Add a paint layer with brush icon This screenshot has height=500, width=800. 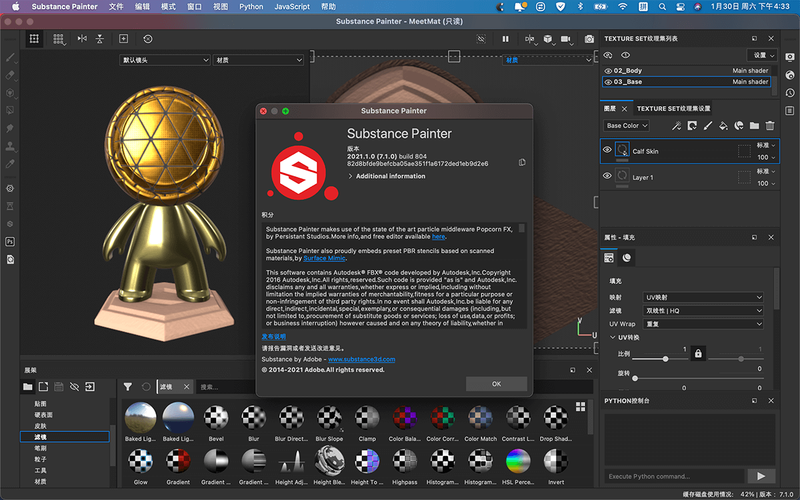pyautogui.click(x=708, y=126)
